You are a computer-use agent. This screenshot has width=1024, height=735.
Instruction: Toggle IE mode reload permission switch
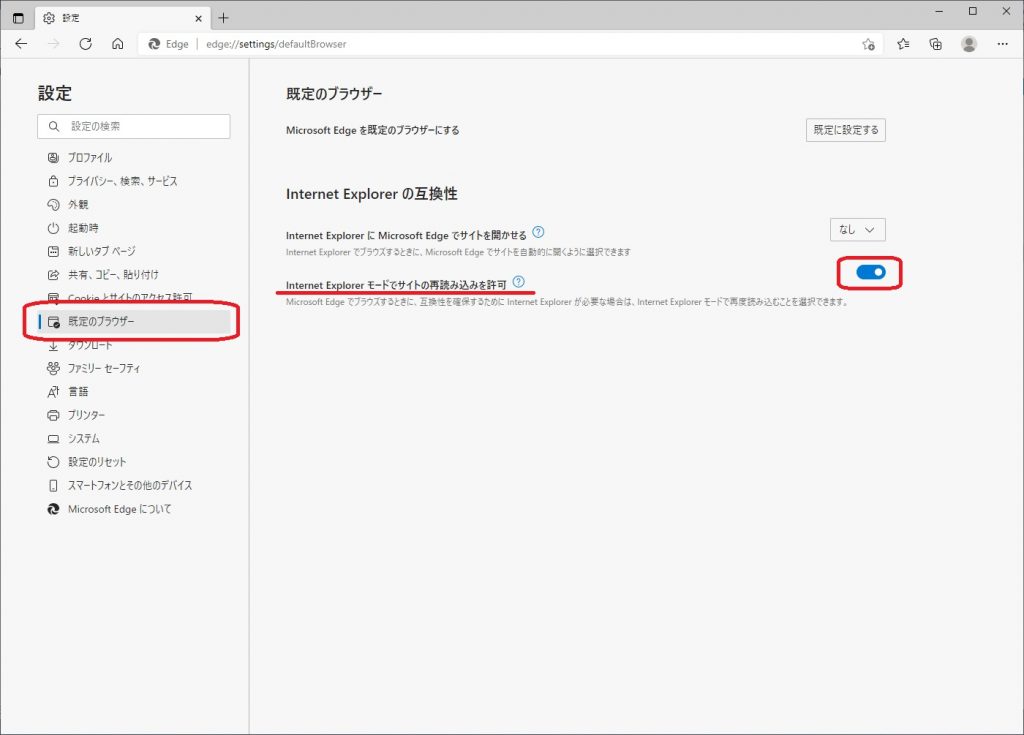coord(871,272)
